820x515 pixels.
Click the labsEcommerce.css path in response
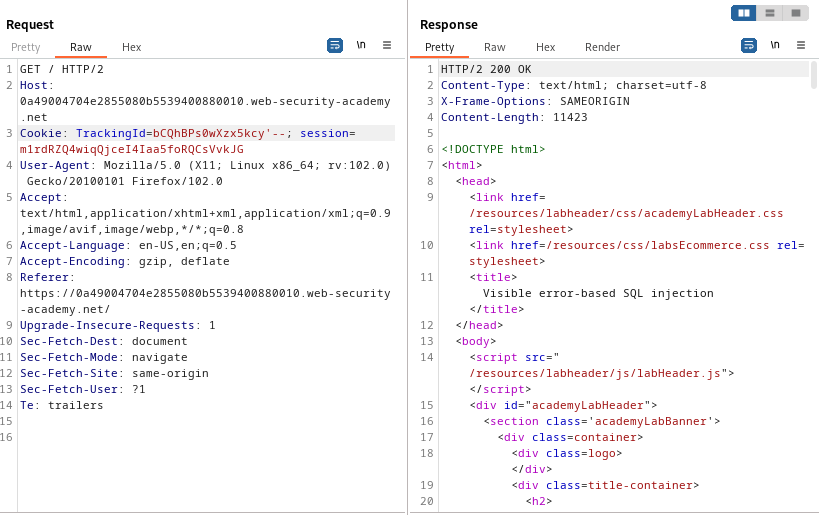657,245
